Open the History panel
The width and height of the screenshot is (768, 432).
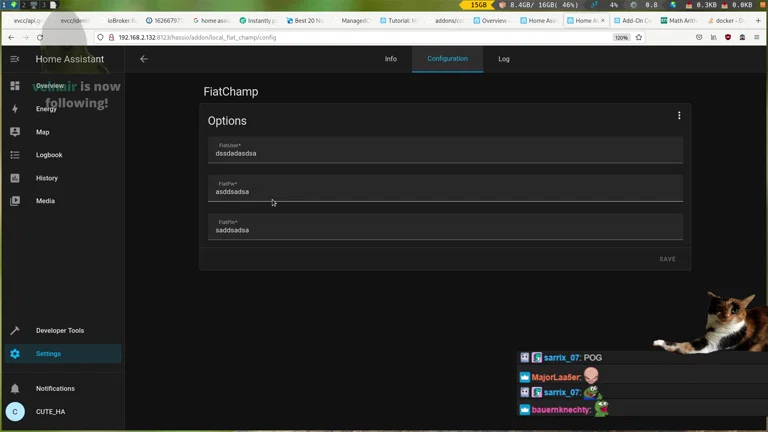(47, 178)
